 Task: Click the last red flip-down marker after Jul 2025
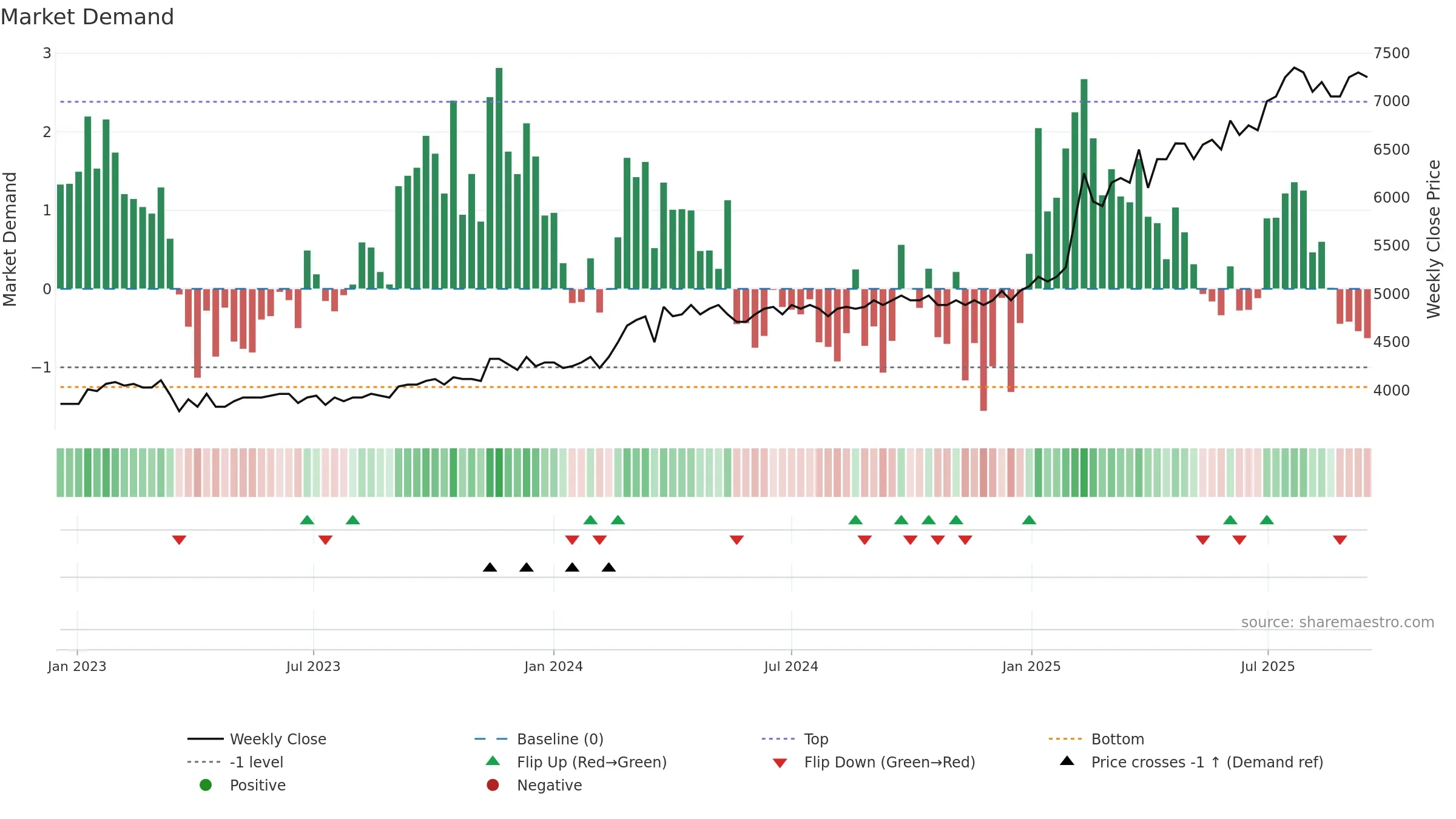click(x=1340, y=540)
